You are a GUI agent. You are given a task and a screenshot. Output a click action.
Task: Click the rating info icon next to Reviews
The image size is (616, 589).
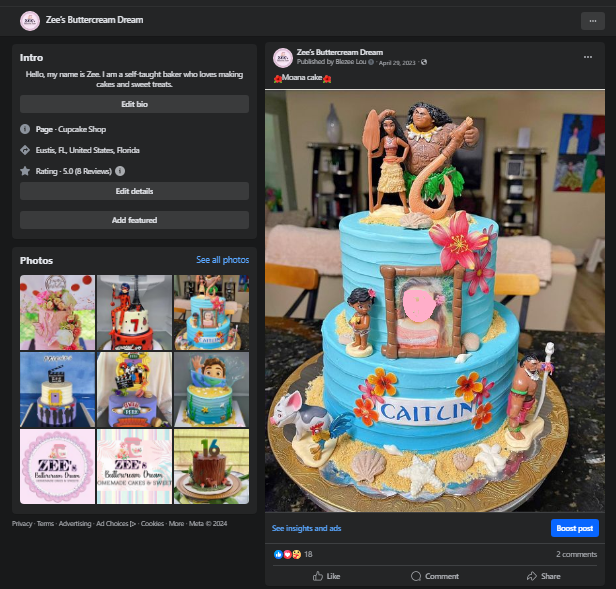120,171
